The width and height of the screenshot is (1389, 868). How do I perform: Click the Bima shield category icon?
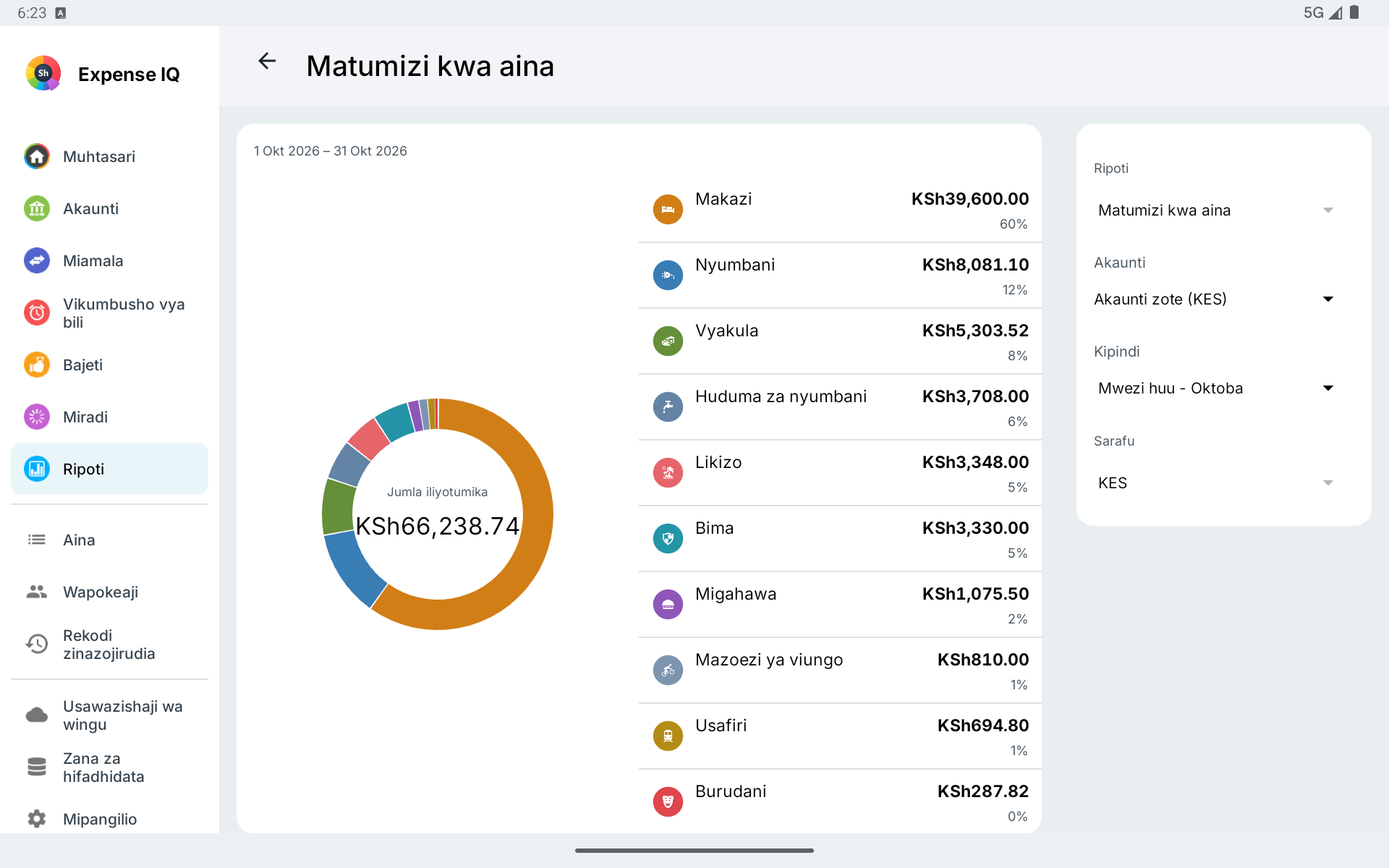point(668,539)
